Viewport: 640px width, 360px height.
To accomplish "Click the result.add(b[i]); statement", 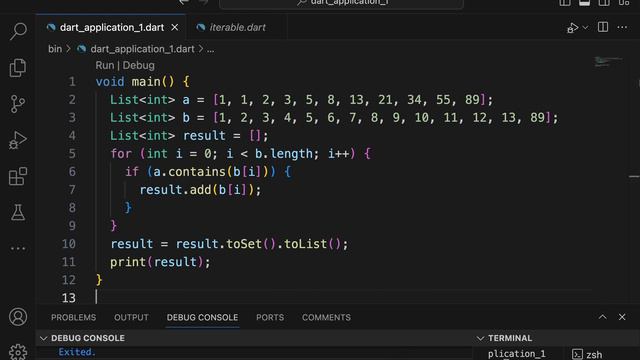I will click(x=200, y=190).
